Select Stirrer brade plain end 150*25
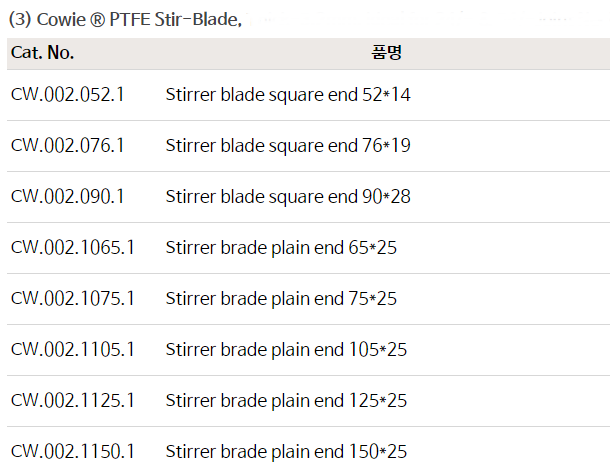This screenshot has width=610, height=471. 286,451
